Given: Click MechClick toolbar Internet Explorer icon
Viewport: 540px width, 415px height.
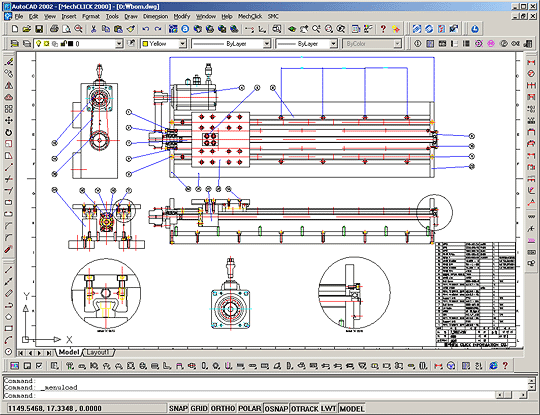Looking at the screenshot, I should 493,365.
